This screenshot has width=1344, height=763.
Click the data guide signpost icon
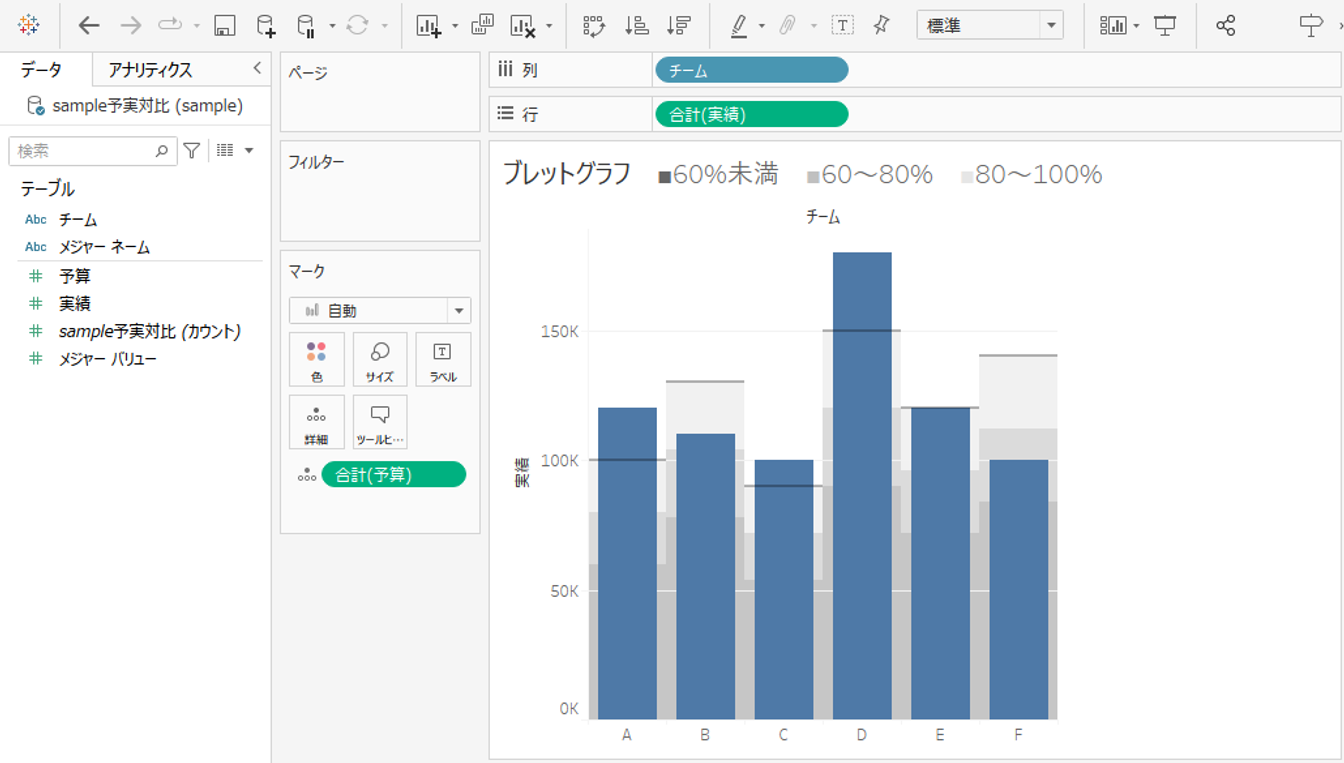coord(1310,26)
